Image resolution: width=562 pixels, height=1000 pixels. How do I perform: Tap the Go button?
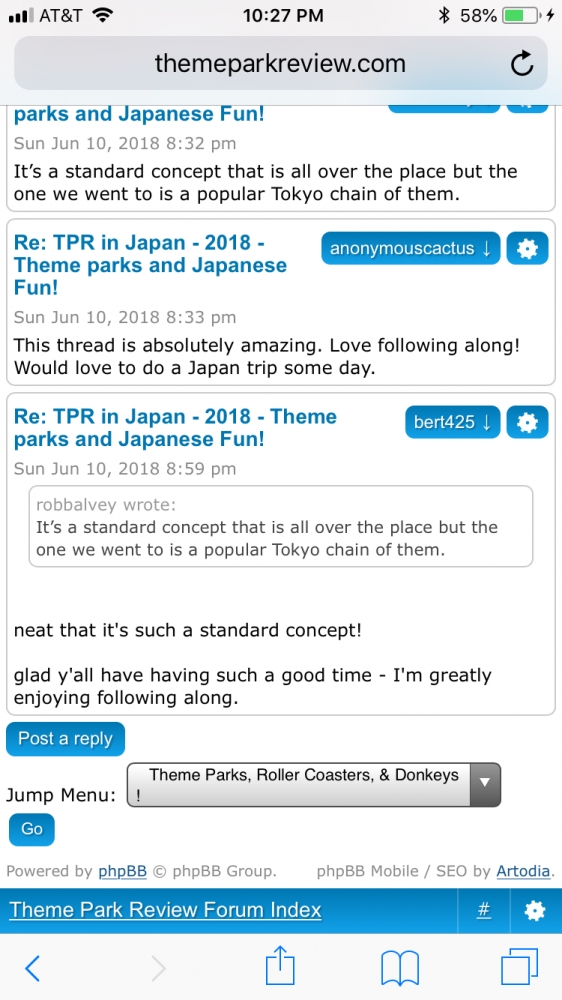click(x=32, y=829)
